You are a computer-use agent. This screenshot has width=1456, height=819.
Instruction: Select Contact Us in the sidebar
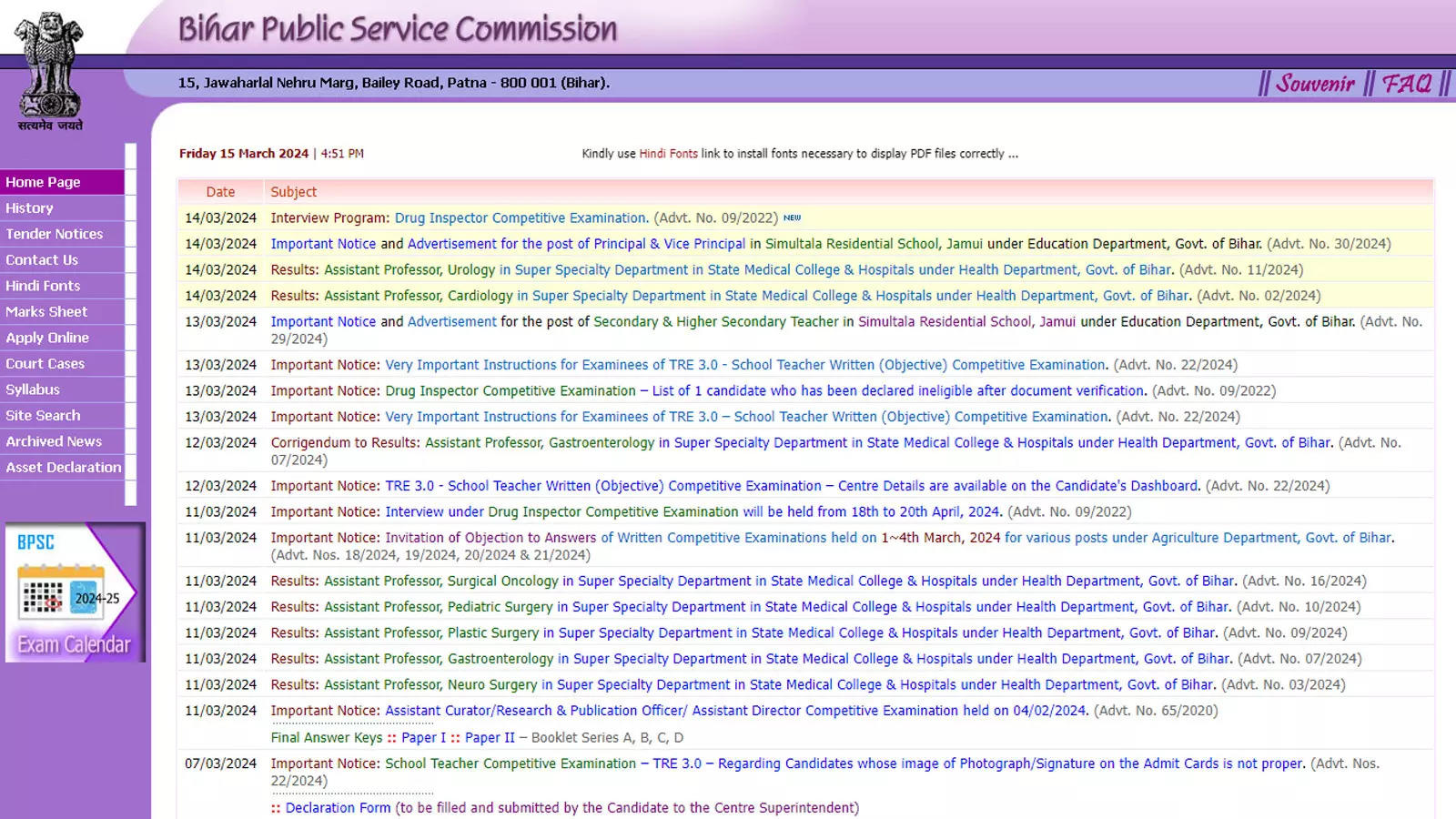tap(62, 260)
